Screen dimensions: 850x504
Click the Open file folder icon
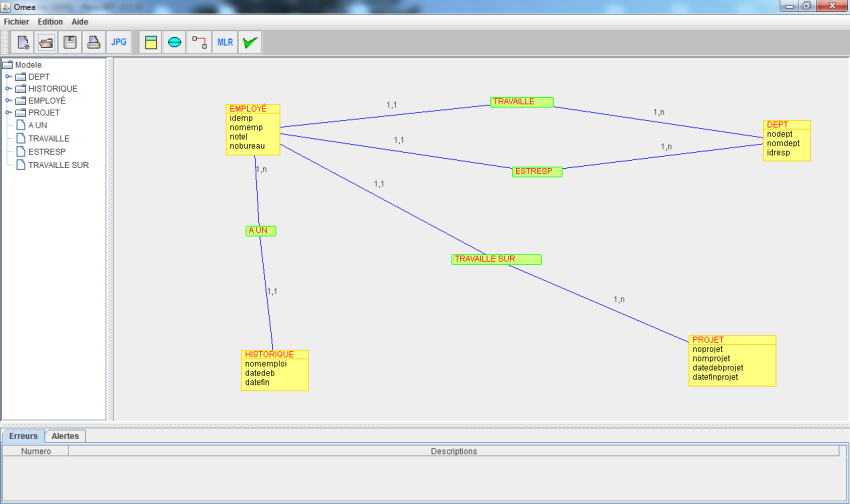(x=46, y=42)
